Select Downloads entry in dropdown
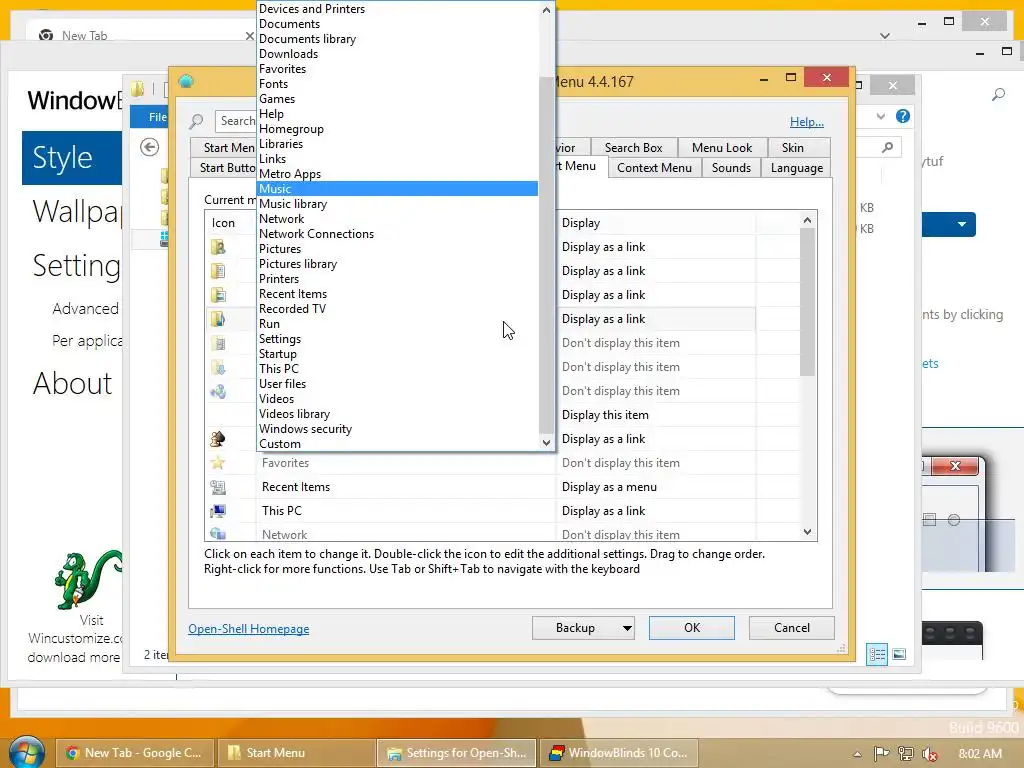1024x768 pixels. coord(398,54)
